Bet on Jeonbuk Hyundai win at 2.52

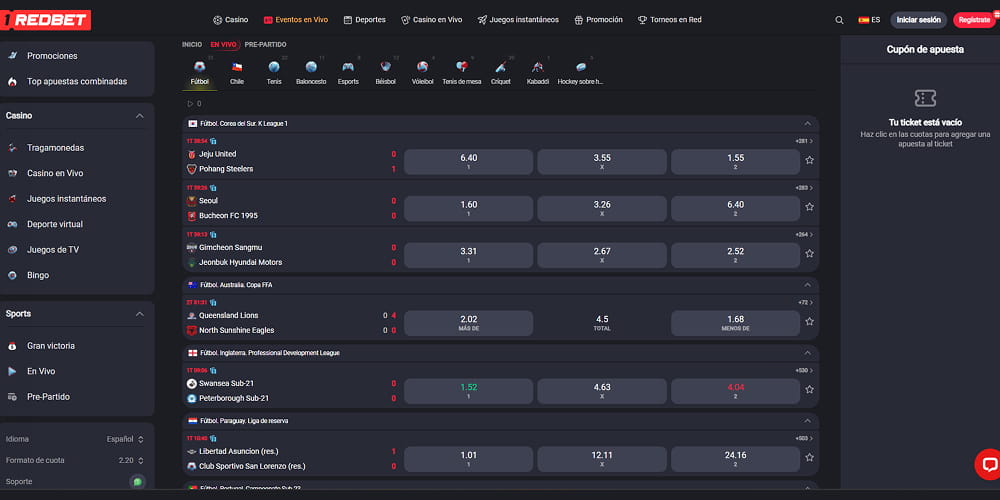[x=735, y=255]
